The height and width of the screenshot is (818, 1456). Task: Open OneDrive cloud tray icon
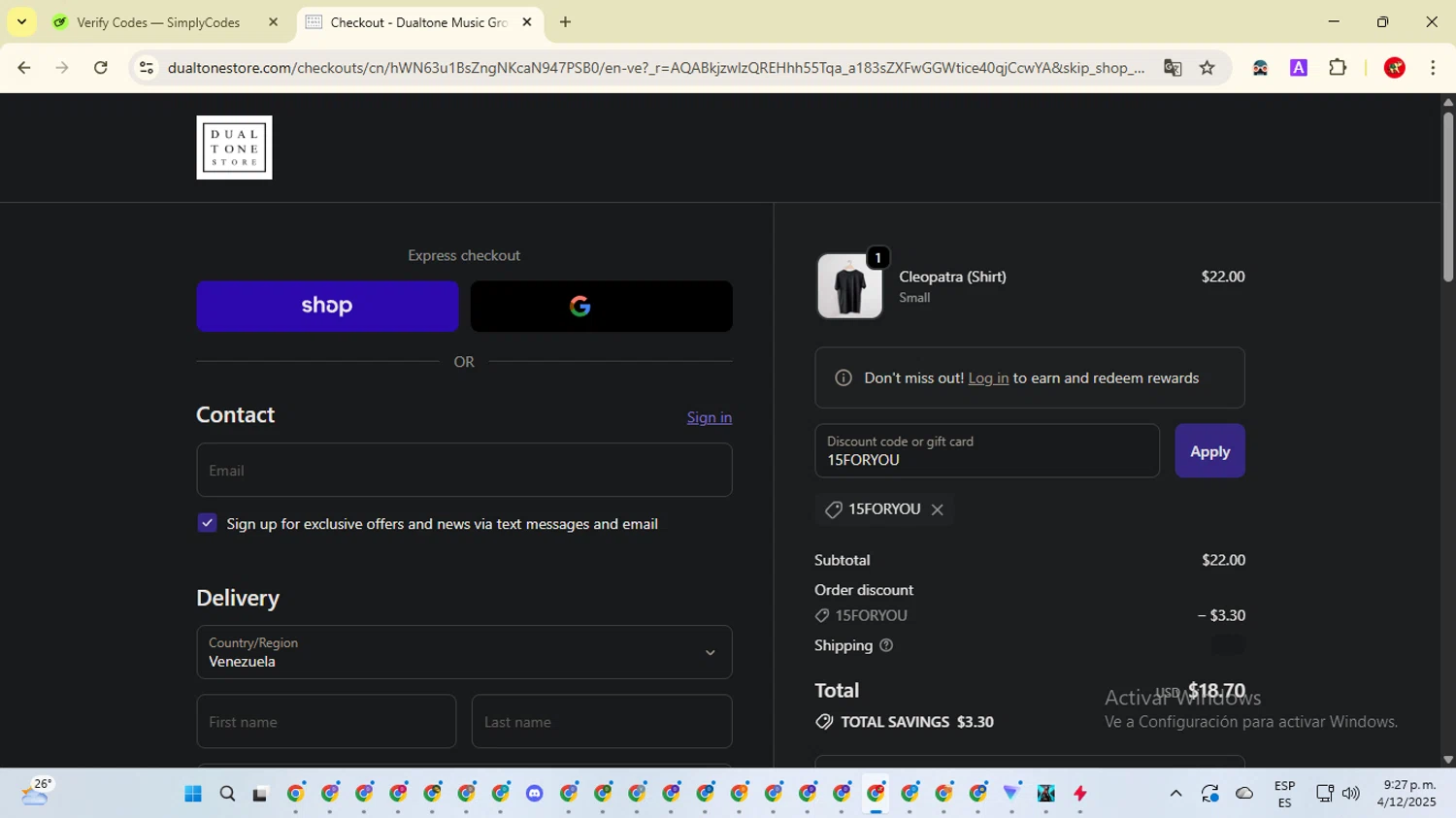pyautogui.click(x=1244, y=794)
